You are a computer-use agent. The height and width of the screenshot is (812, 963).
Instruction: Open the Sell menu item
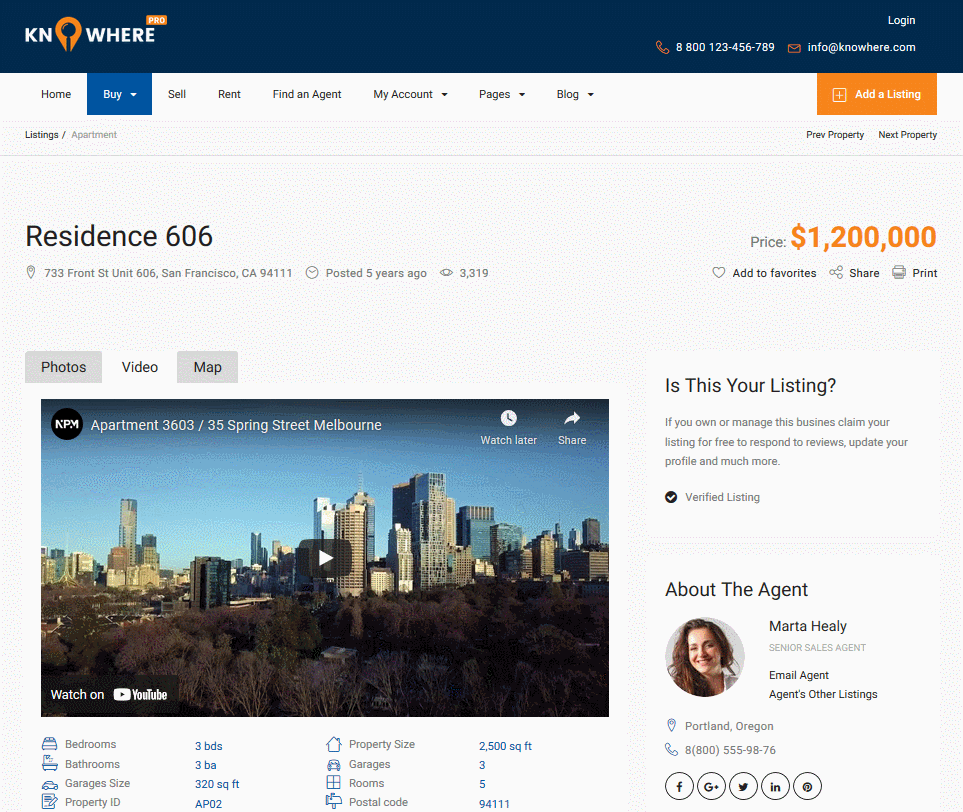tap(177, 94)
